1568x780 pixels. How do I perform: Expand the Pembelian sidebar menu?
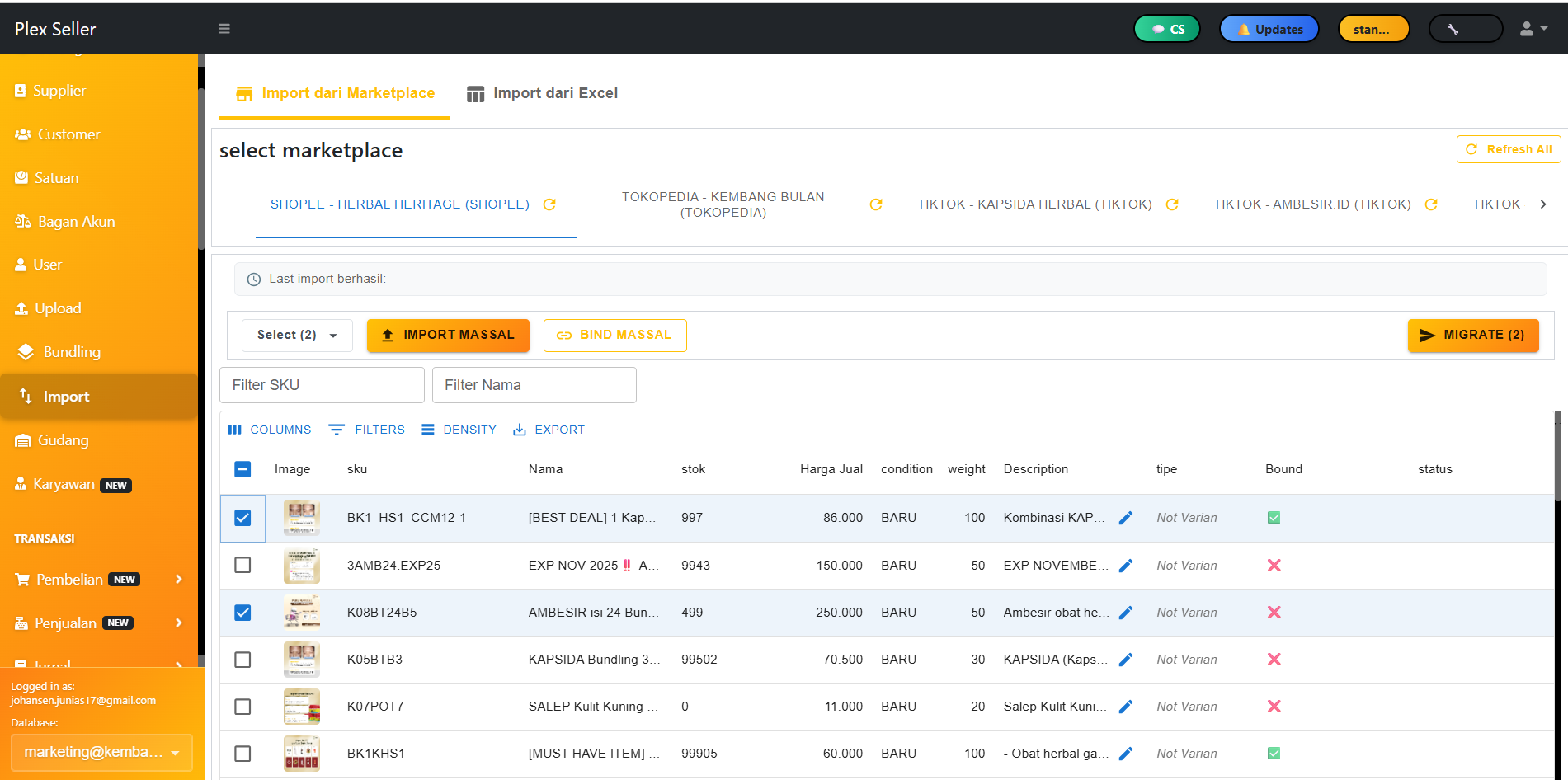pyautogui.click(x=91, y=579)
